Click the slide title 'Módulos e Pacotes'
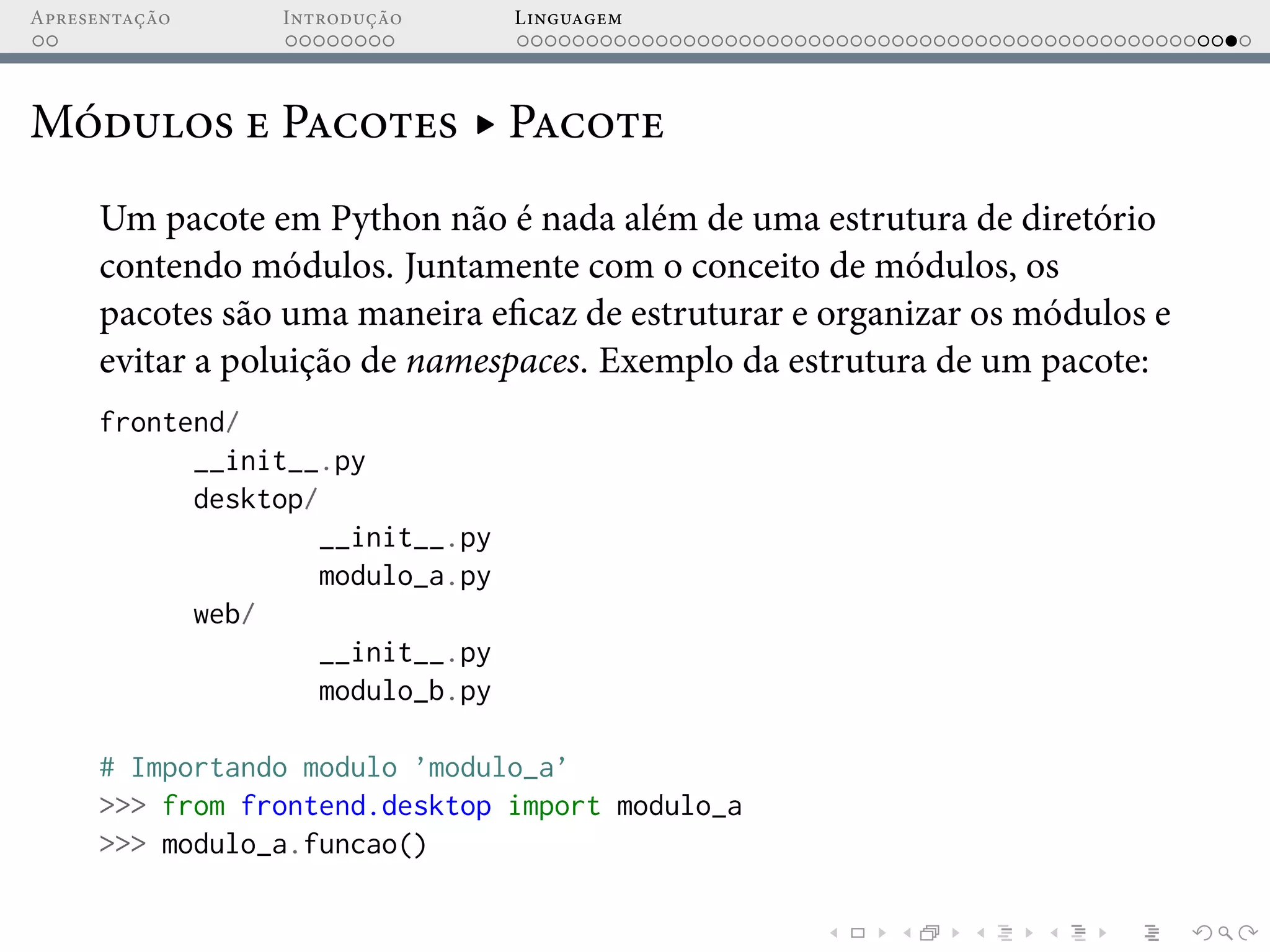1270x952 pixels. [x=244, y=122]
